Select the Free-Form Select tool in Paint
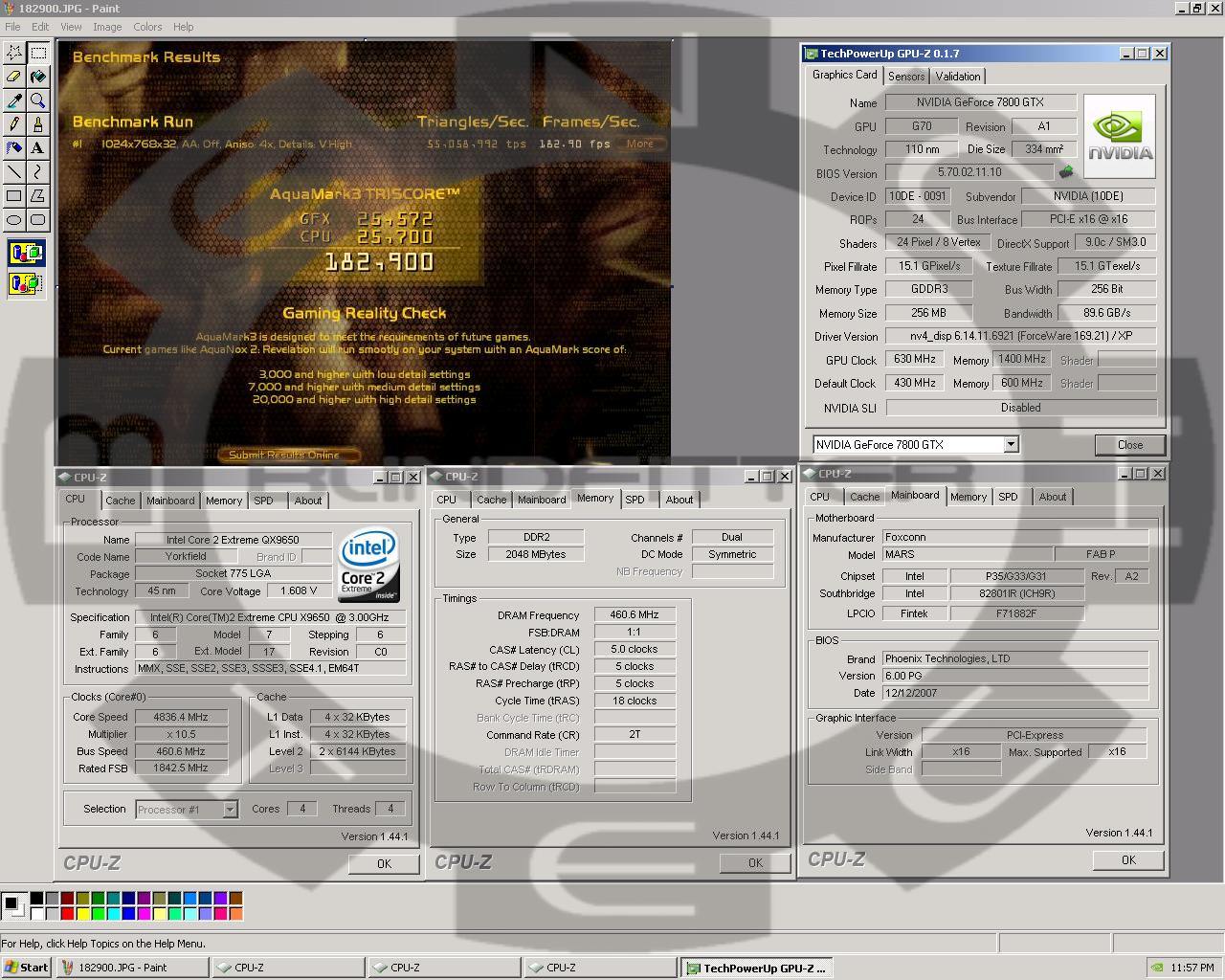The width and height of the screenshot is (1225, 980). 14,53
